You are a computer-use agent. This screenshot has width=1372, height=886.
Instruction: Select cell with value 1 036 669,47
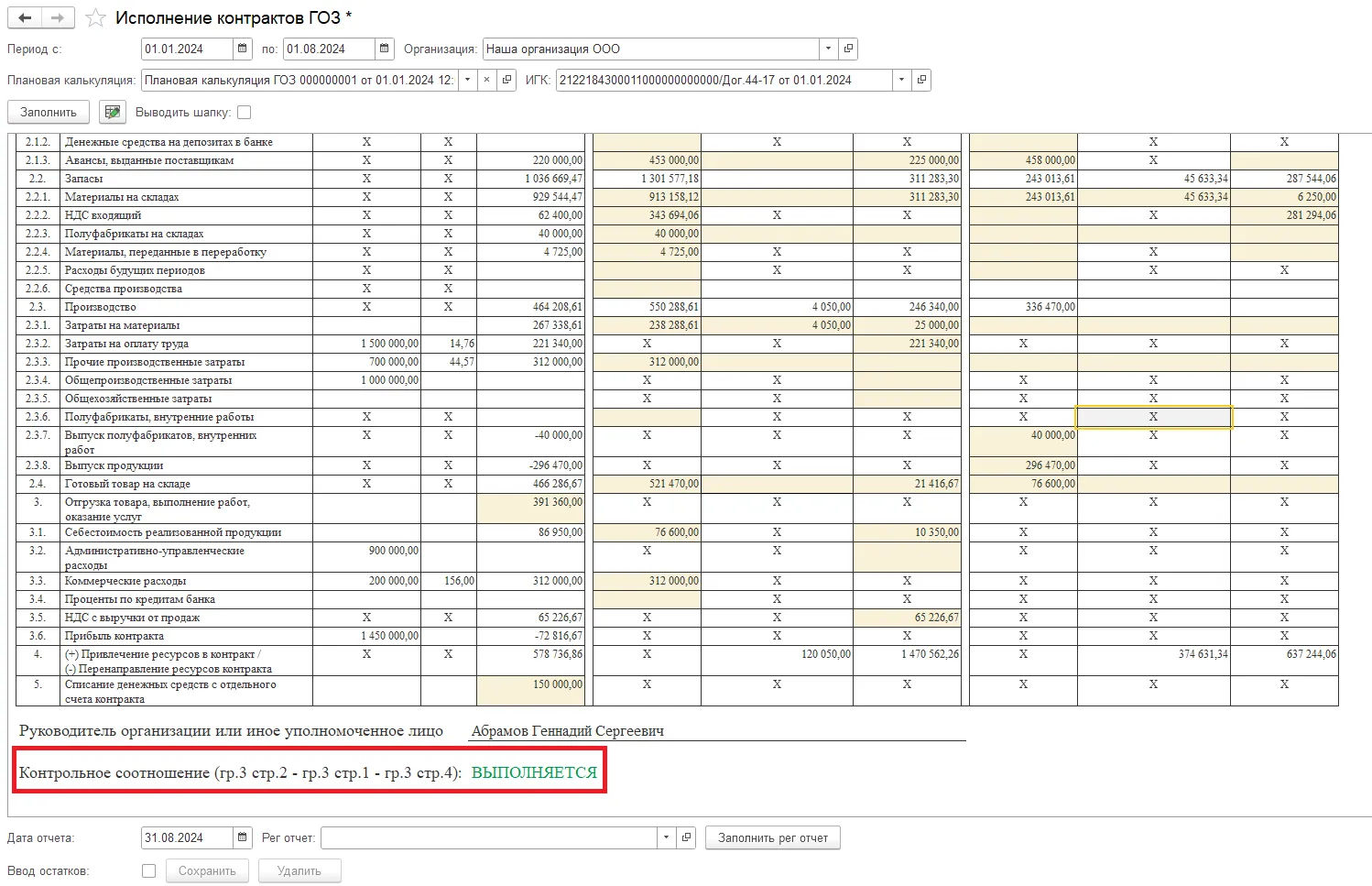click(531, 179)
